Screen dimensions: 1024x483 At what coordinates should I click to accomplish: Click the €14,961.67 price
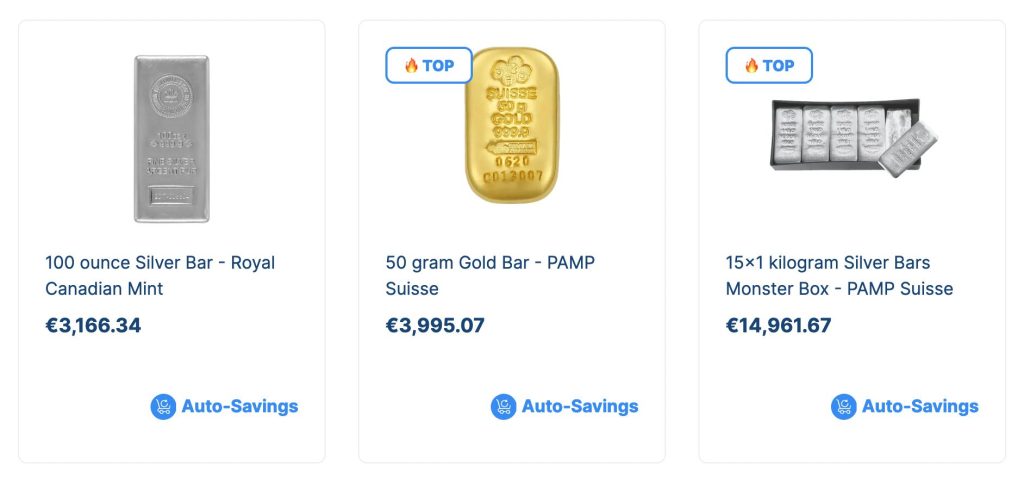778,326
